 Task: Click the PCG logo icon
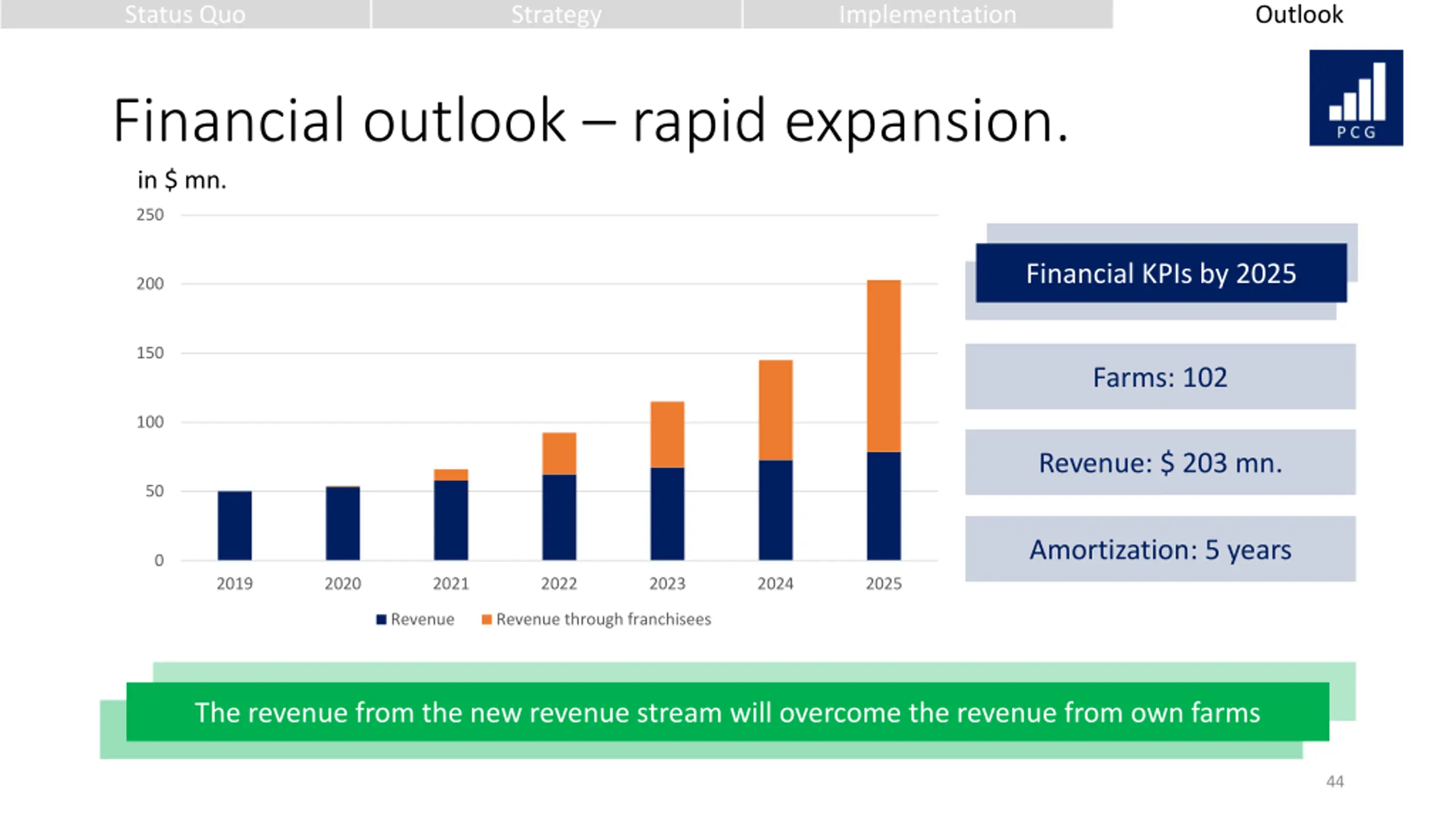click(x=1356, y=98)
